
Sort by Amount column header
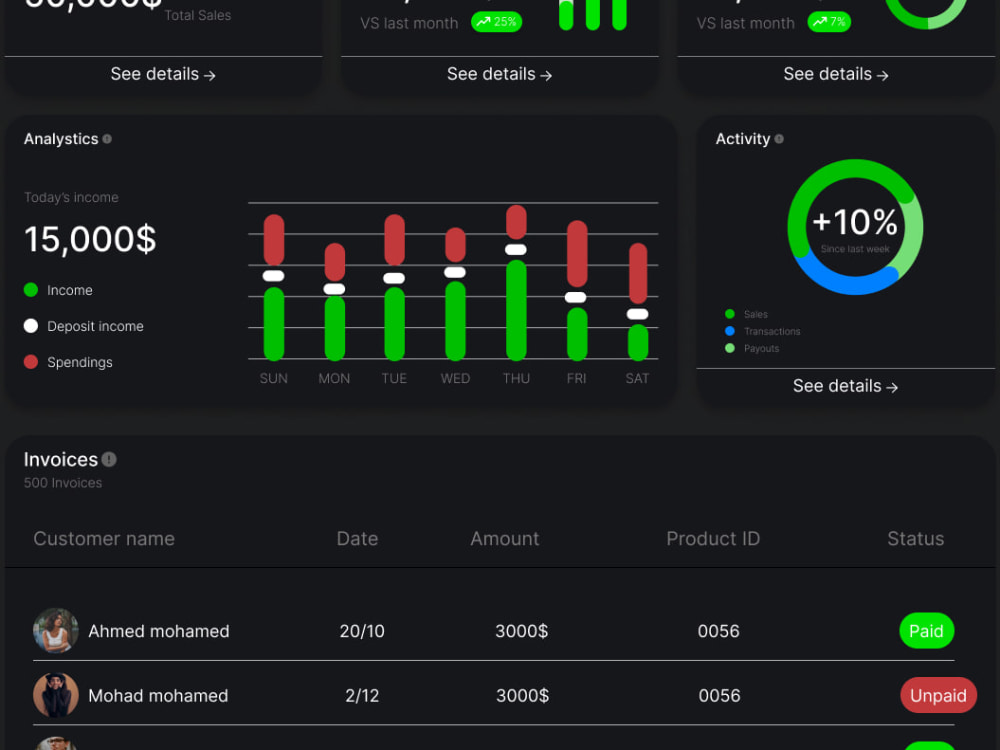(x=505, y=539)
